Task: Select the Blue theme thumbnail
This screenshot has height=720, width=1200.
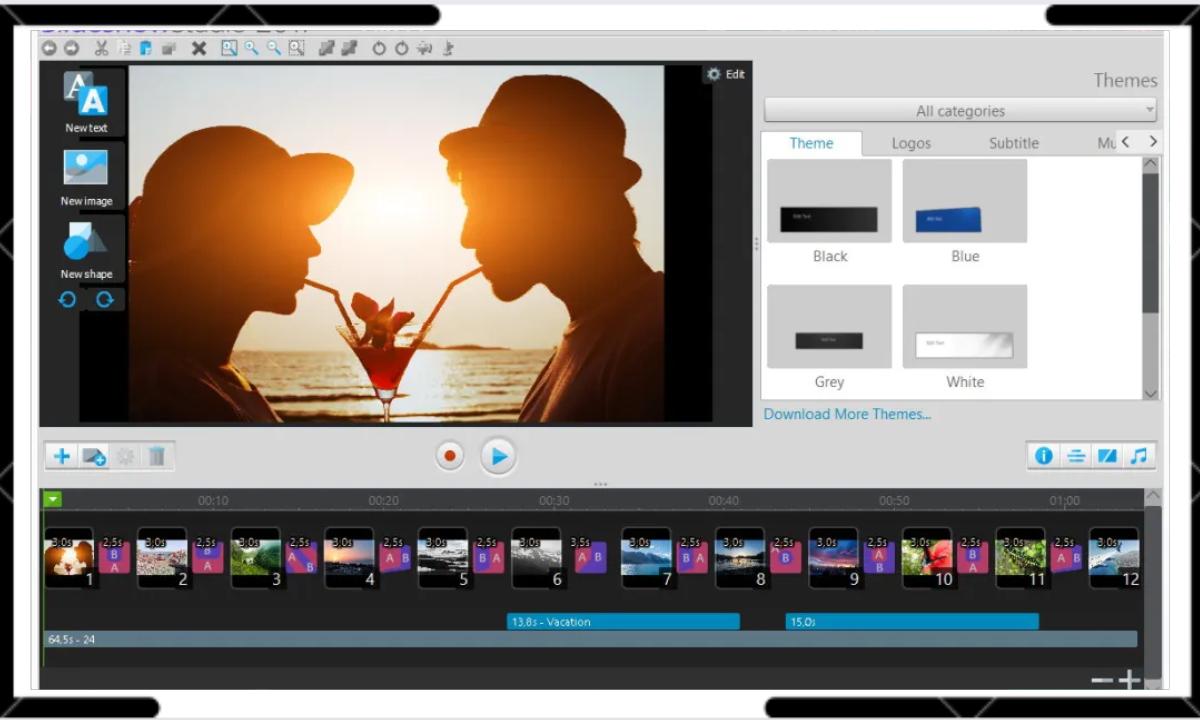Action: pyautogui.click(x=963, y=200)
